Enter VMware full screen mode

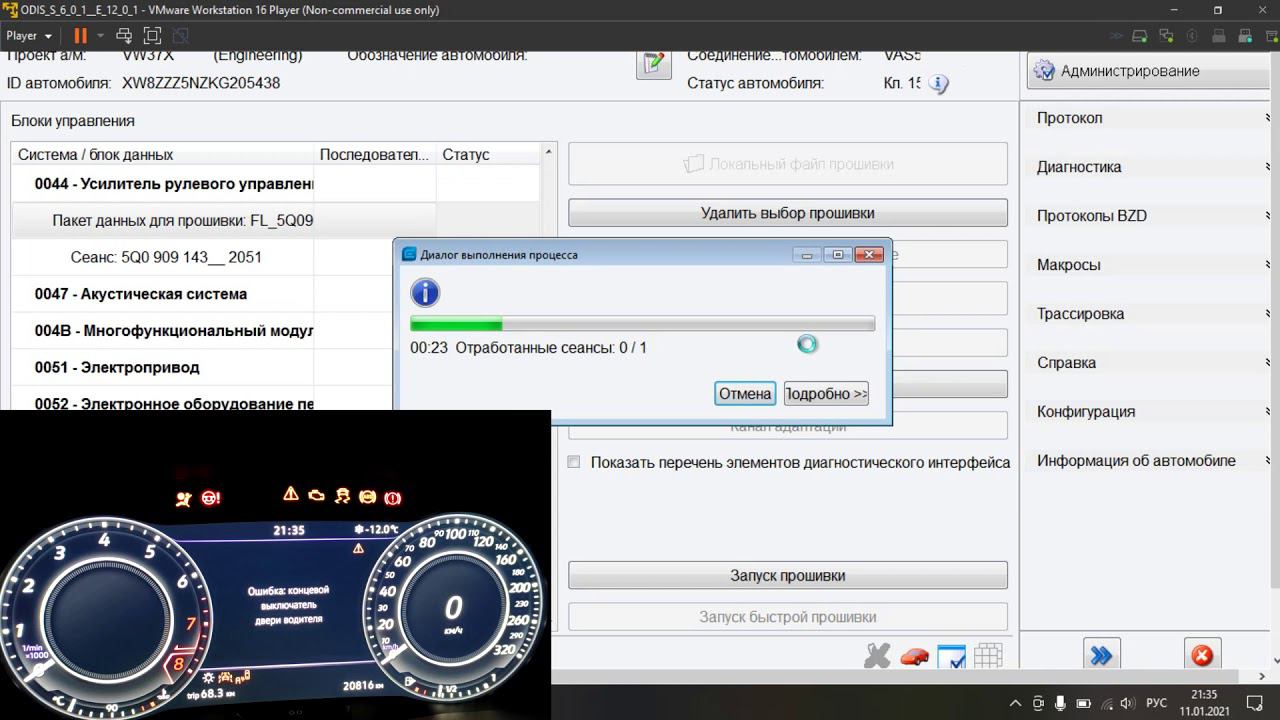[152, 36]
